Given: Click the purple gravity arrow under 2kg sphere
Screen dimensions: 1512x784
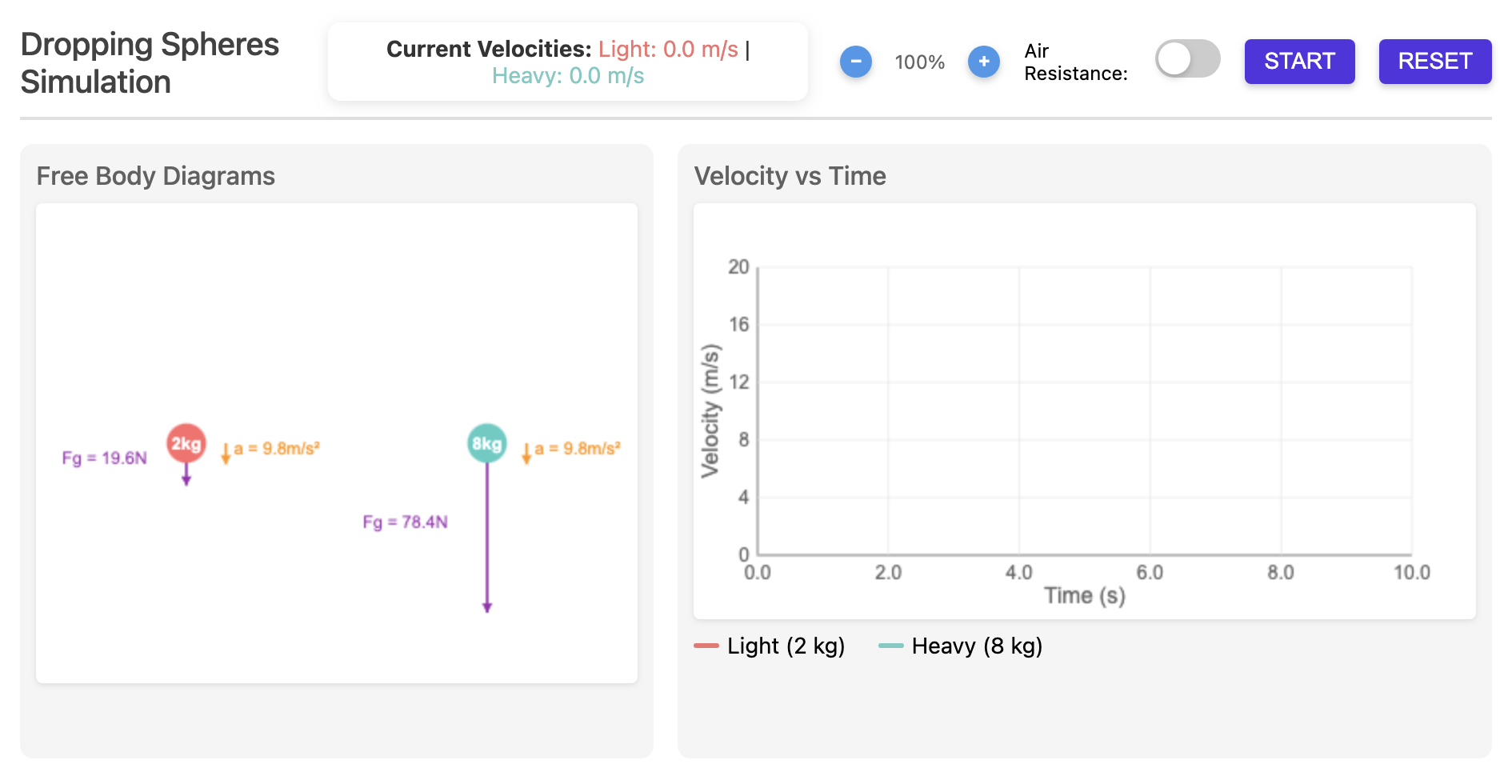Looking at the screenshot, I should pos(186,475).
